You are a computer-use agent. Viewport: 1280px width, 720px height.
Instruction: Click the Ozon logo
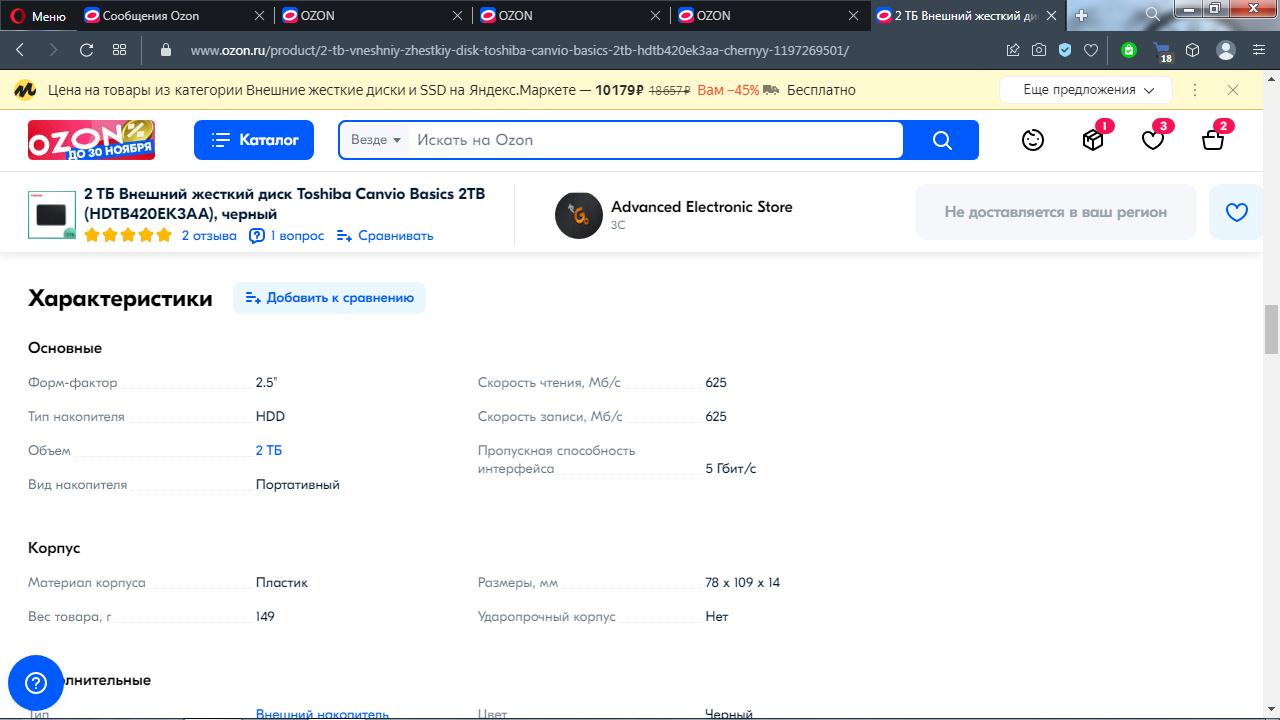tap(91, 140)
